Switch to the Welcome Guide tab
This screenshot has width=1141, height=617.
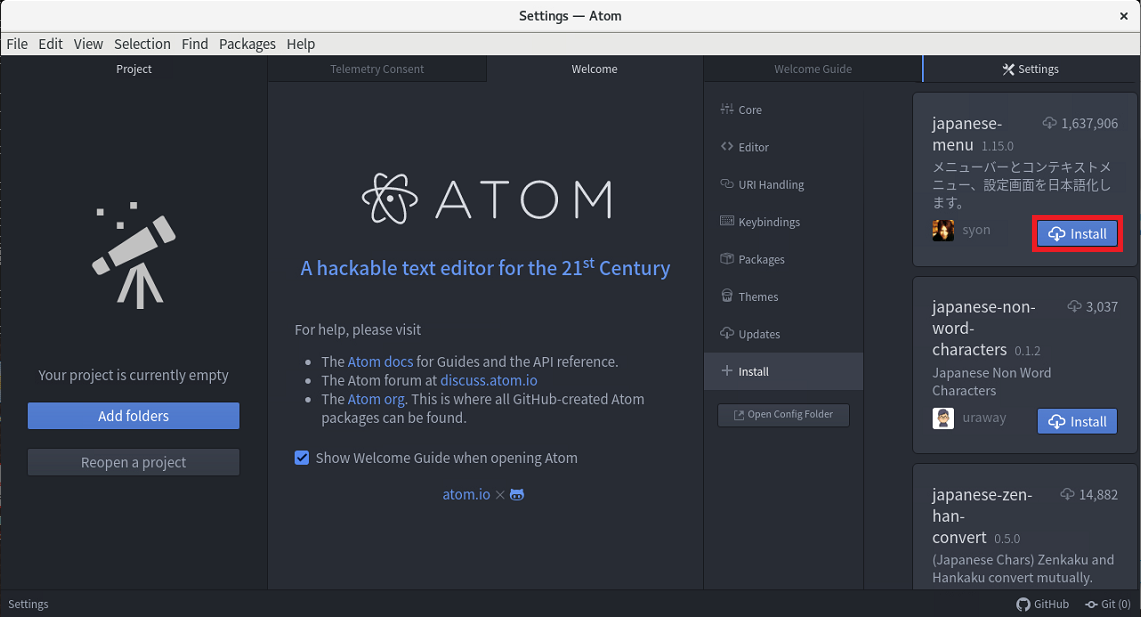point(812,69)
